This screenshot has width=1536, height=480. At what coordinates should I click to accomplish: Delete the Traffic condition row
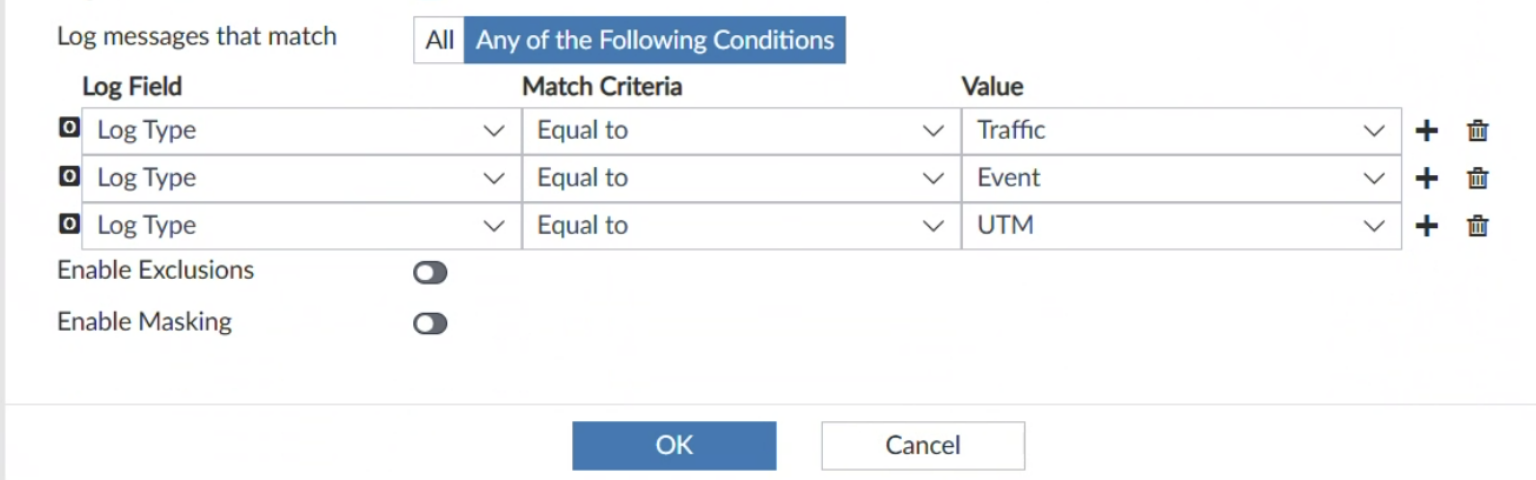1477,131
